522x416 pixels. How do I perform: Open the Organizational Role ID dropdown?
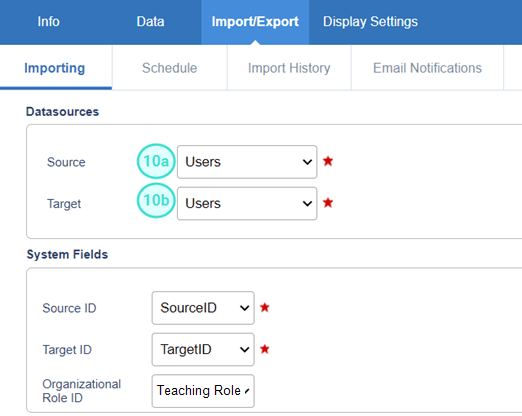click(x=203, y=391)
